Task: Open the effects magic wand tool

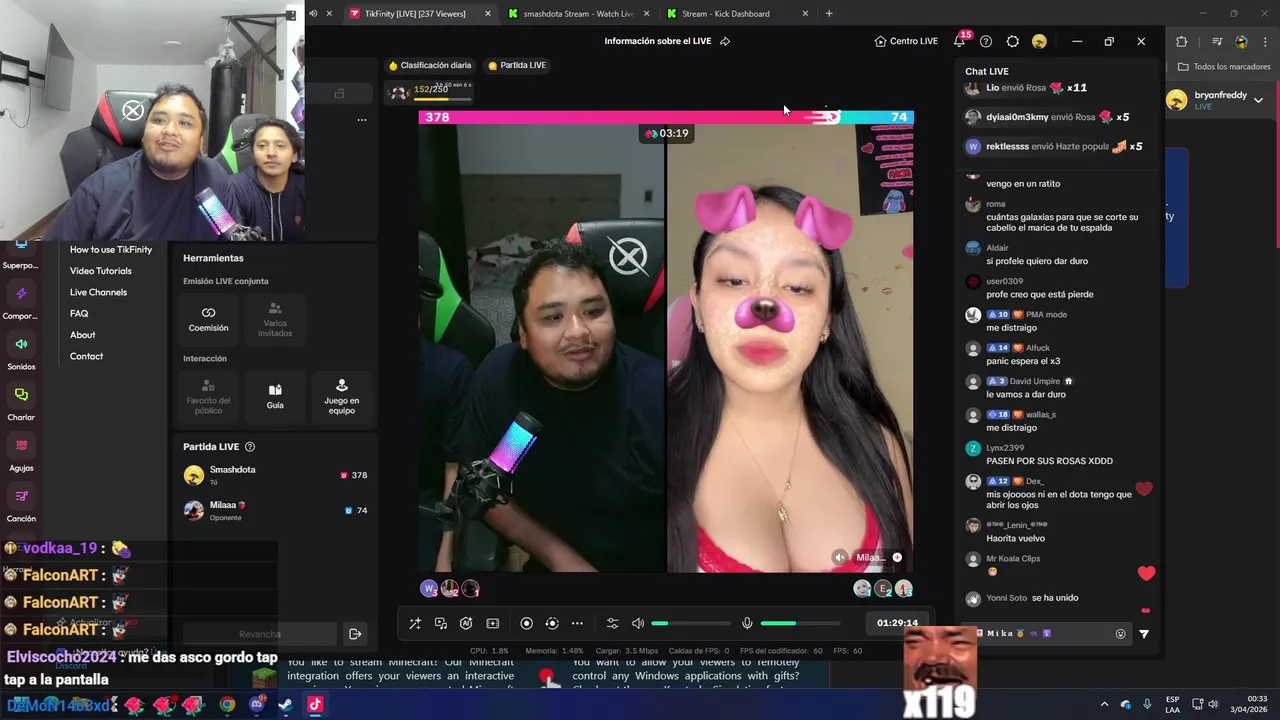Action: coord(415,623)
